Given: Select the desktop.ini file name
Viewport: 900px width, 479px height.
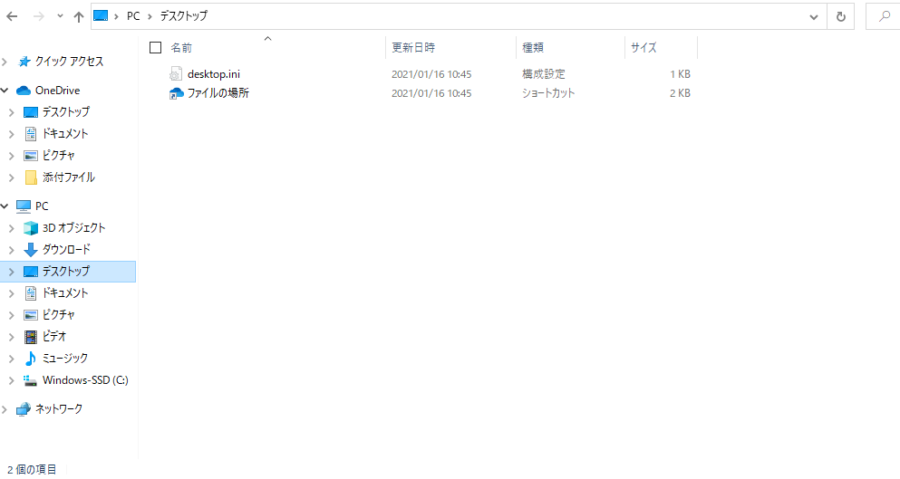Looking at the screenshot, I should click(214, 74).
